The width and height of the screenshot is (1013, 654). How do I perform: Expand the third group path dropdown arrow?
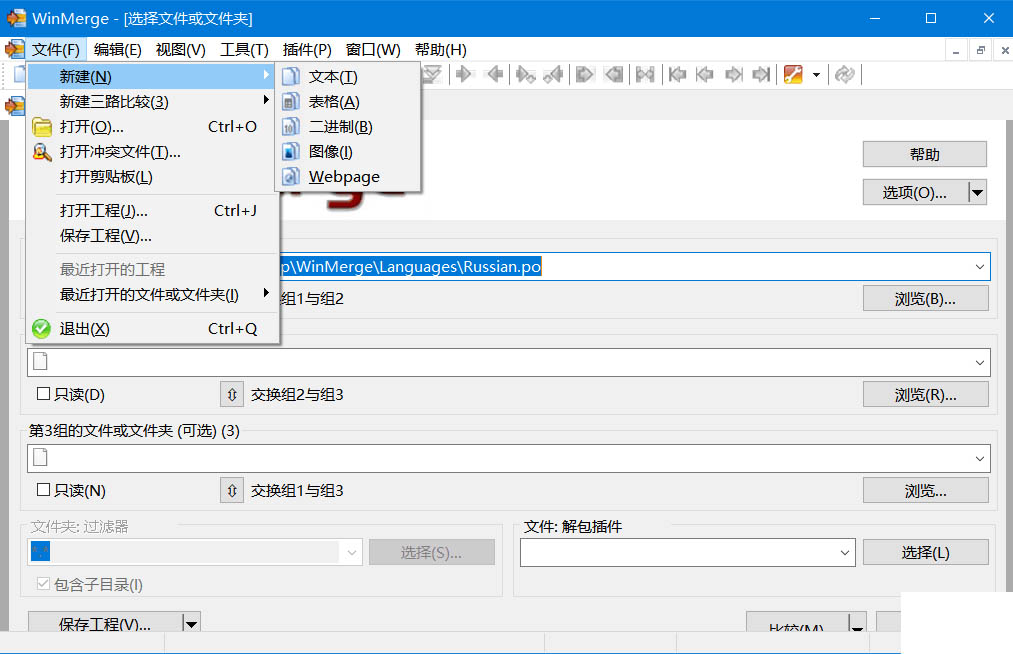[979, 458]
